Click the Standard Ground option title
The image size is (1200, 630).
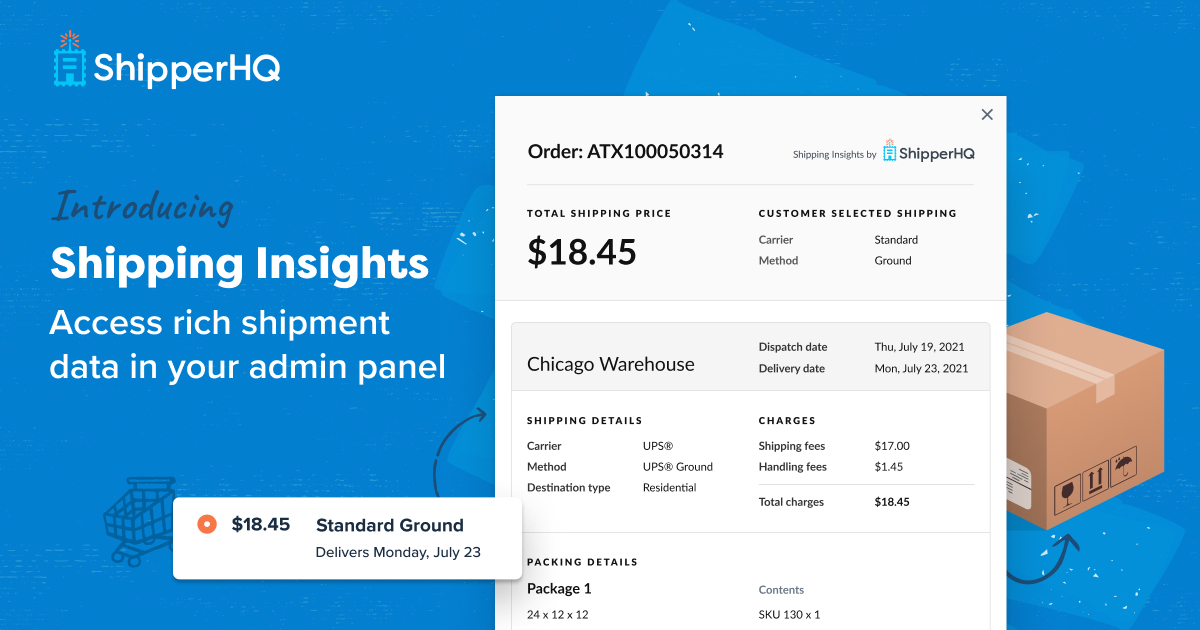[390, 525]
